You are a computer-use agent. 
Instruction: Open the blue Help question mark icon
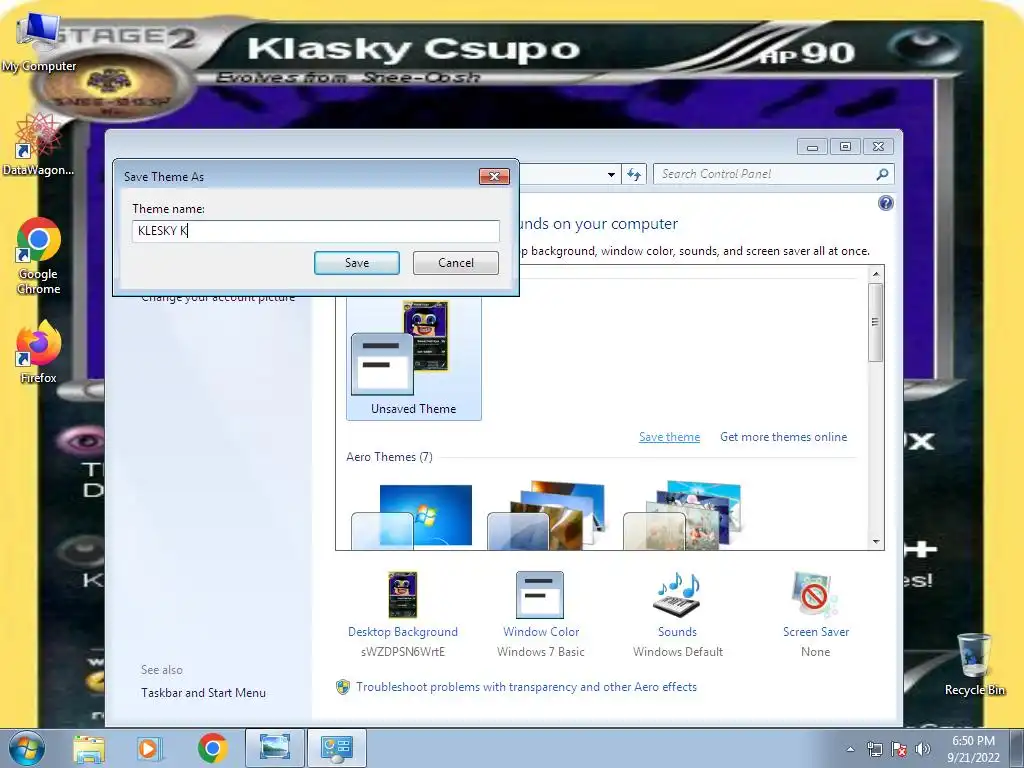pos(886,203)
